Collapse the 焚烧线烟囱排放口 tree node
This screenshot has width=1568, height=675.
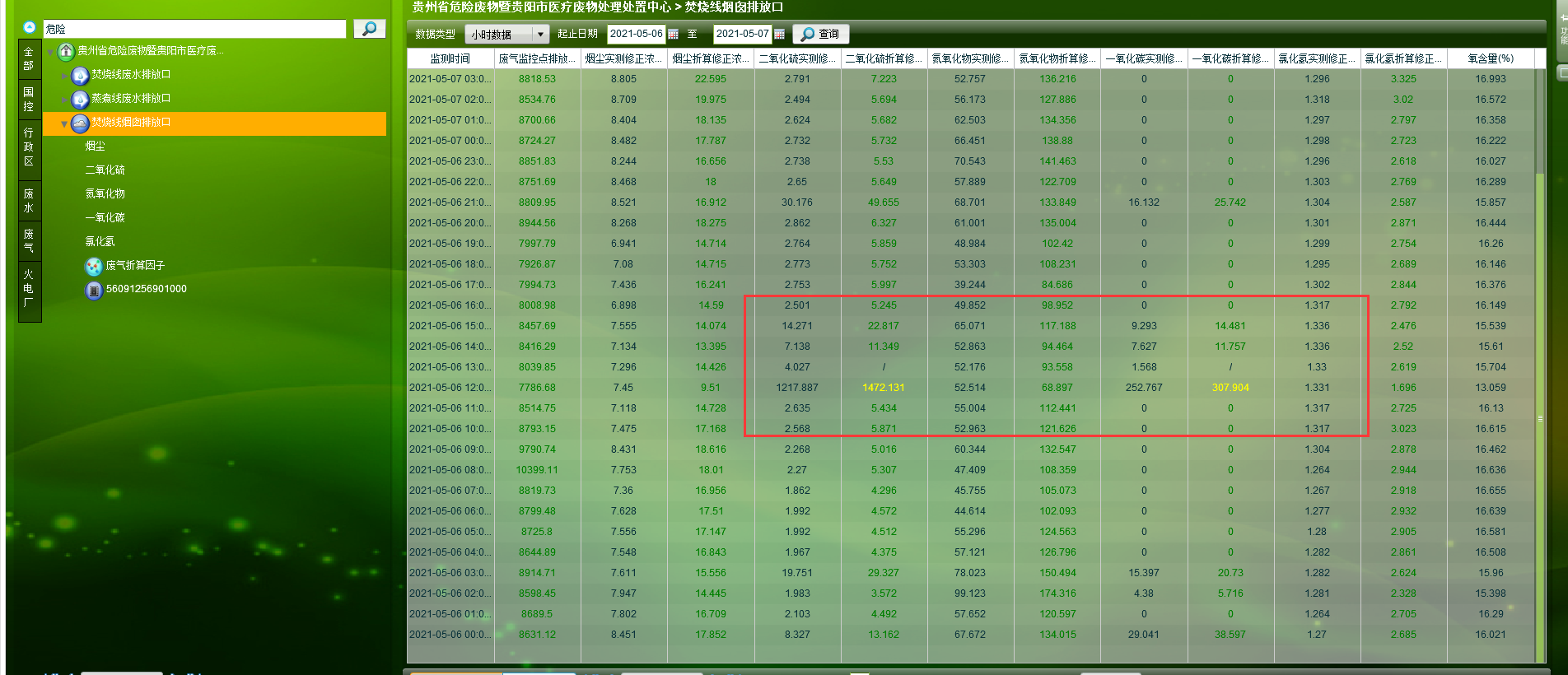pyautogui.click(x=64, y=124)
